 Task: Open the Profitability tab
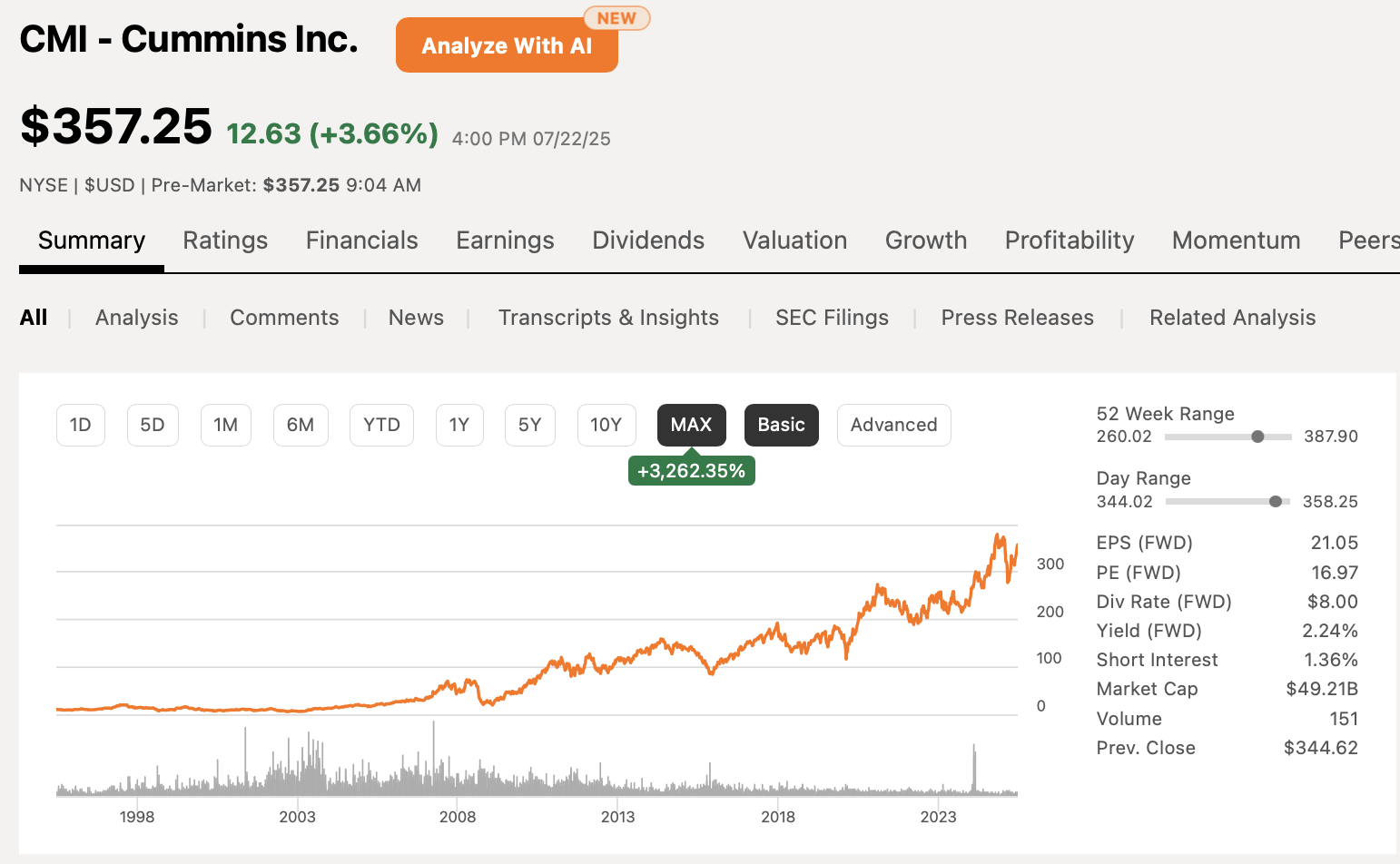click(x=1069, y=240)
